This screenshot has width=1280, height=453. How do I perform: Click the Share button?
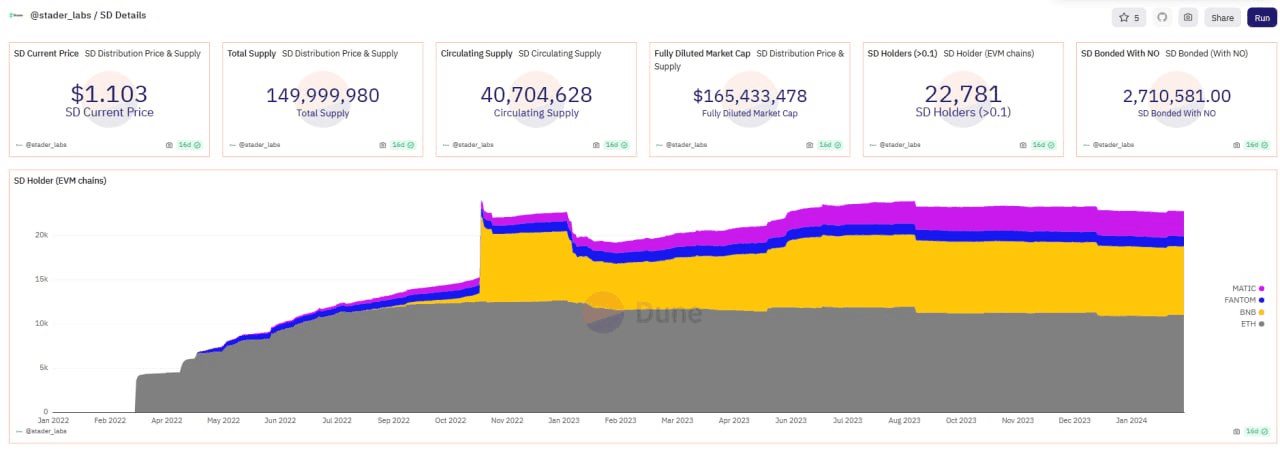[1222, 17]
